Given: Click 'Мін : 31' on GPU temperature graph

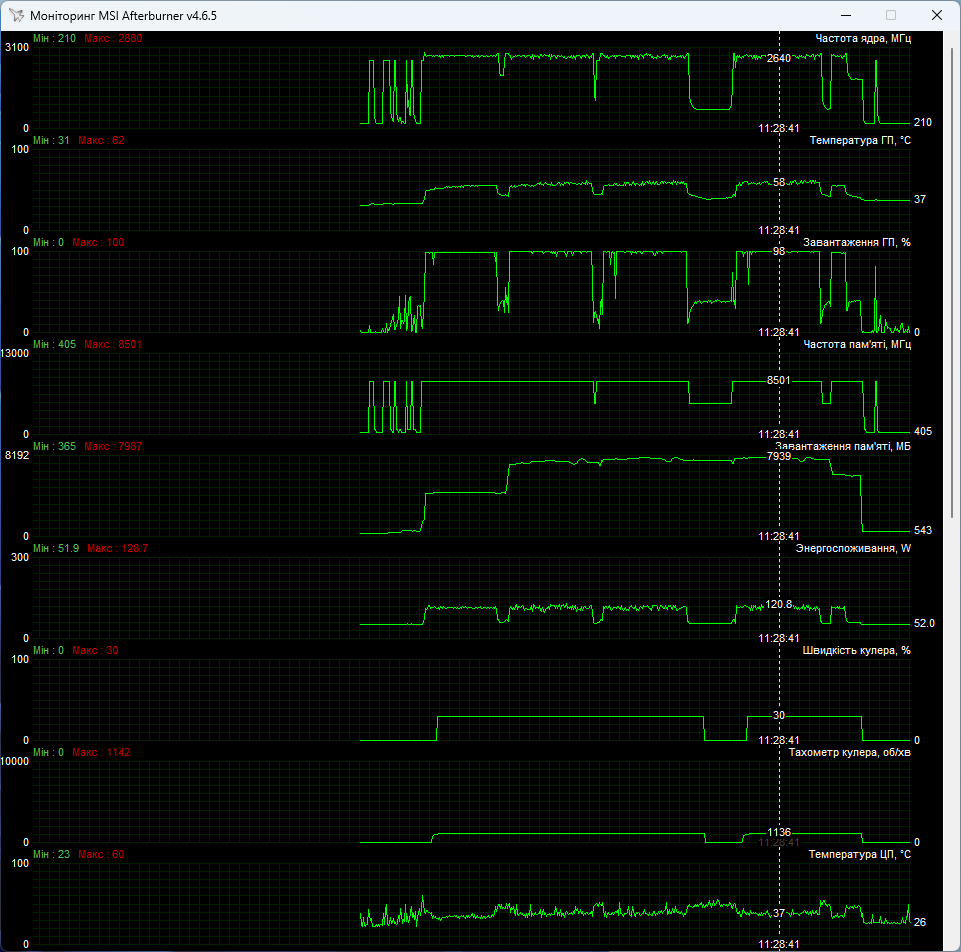Looking at the screenshot, I should coord(51,140).
